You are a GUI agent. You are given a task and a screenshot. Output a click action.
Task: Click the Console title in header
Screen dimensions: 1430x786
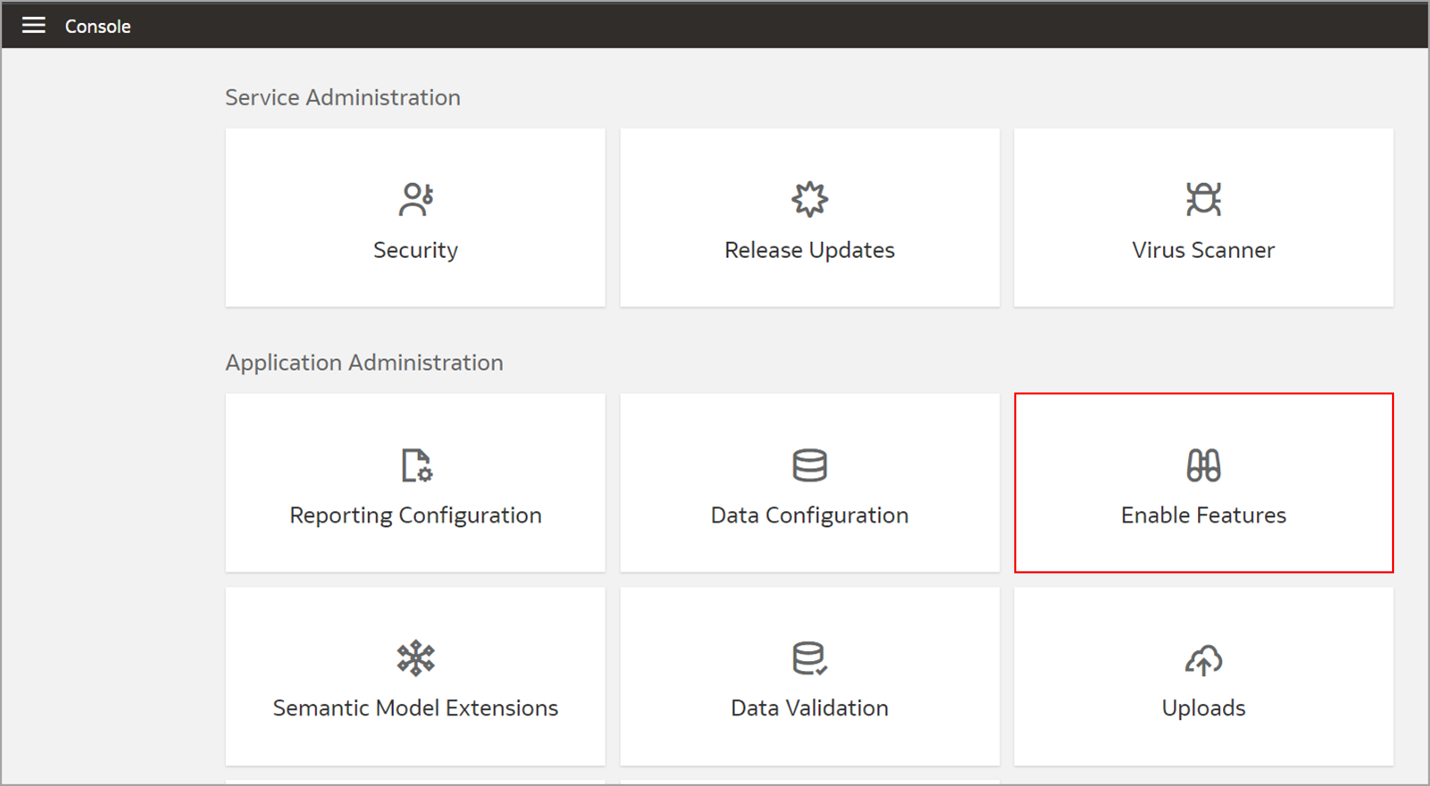coord(97,26)
